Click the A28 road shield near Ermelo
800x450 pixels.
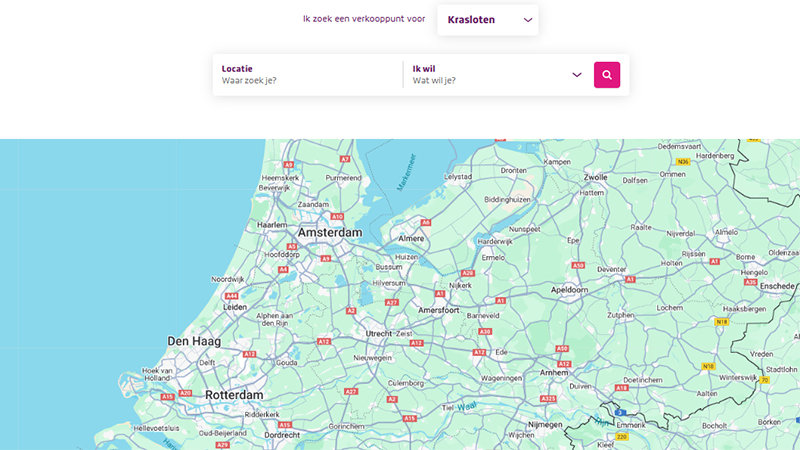(x=468, y=273)
